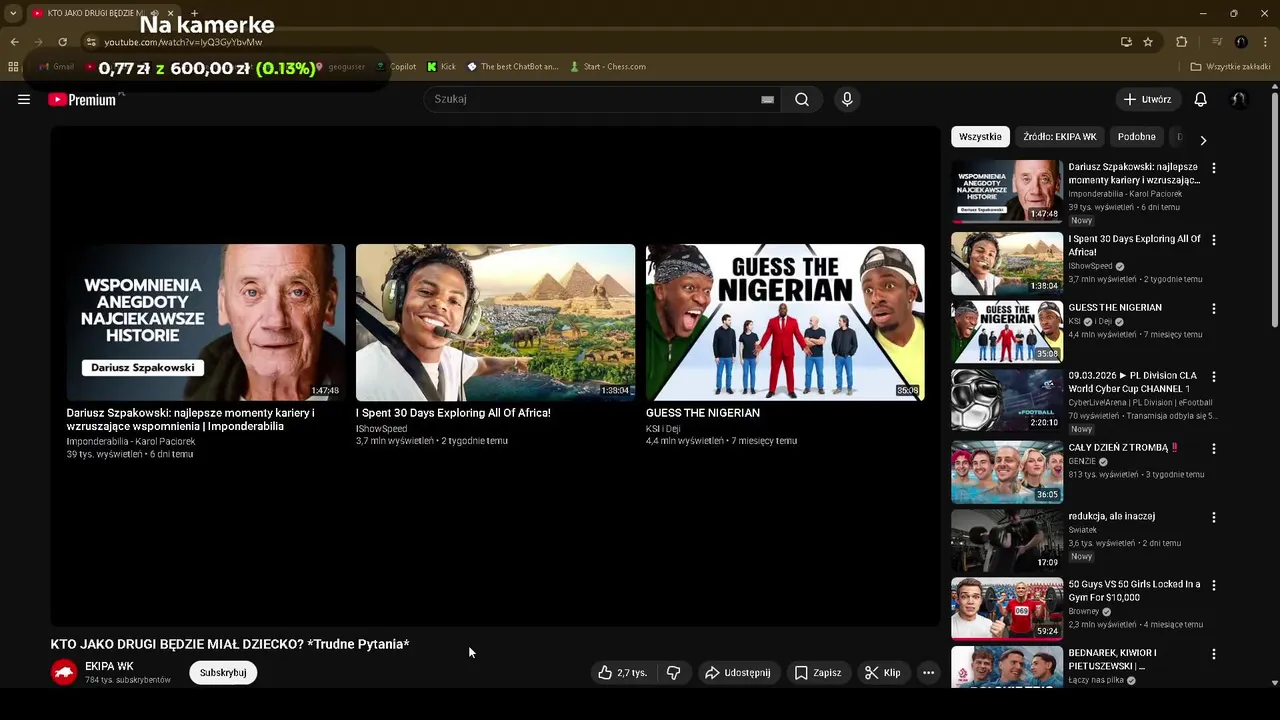Open GUESS THE NIGERIAN endscreen thumbnail
Viewport: 1280px width, 720px height.
click(x=785, y=322)
